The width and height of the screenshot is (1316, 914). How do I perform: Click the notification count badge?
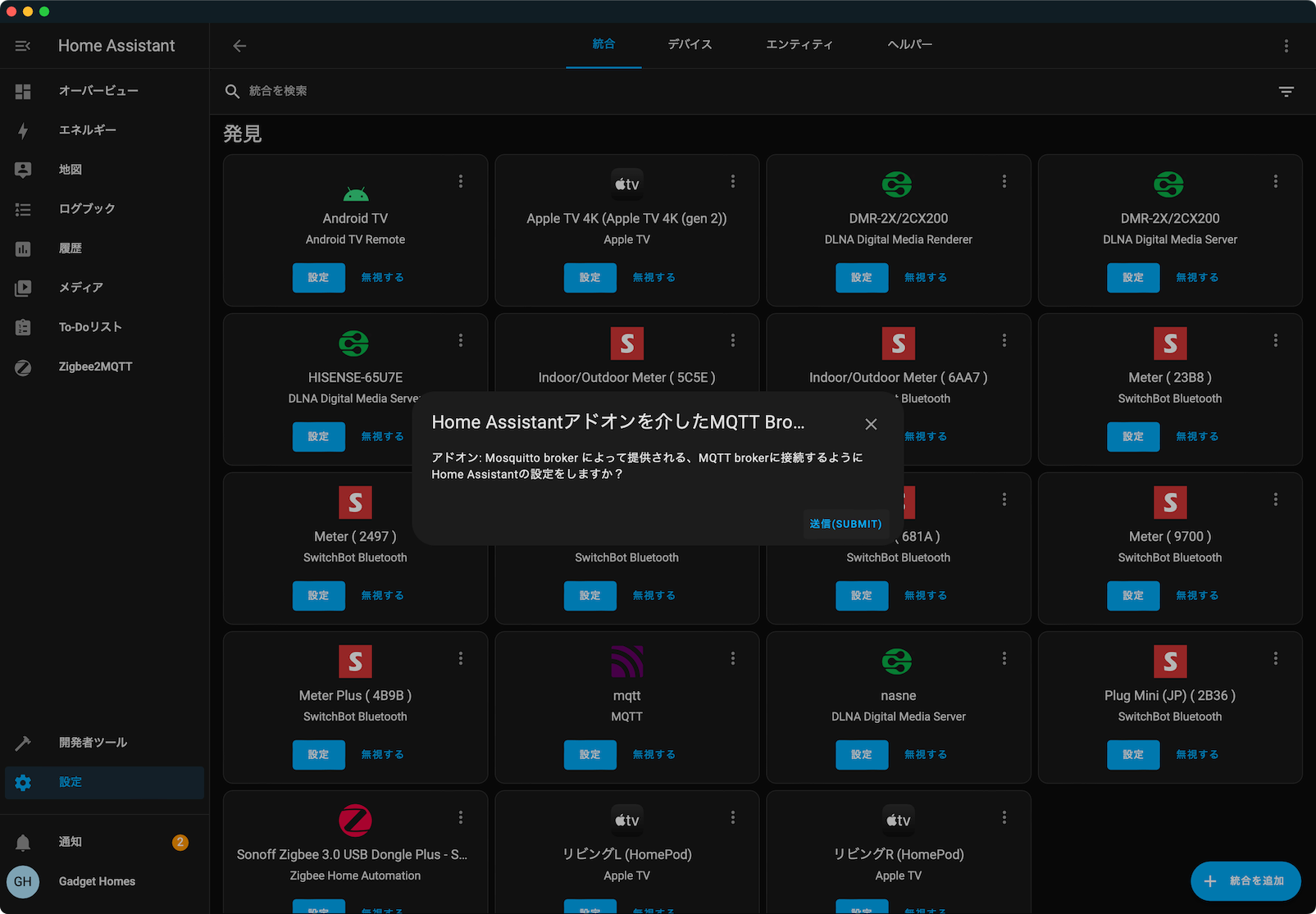(180, 842)
